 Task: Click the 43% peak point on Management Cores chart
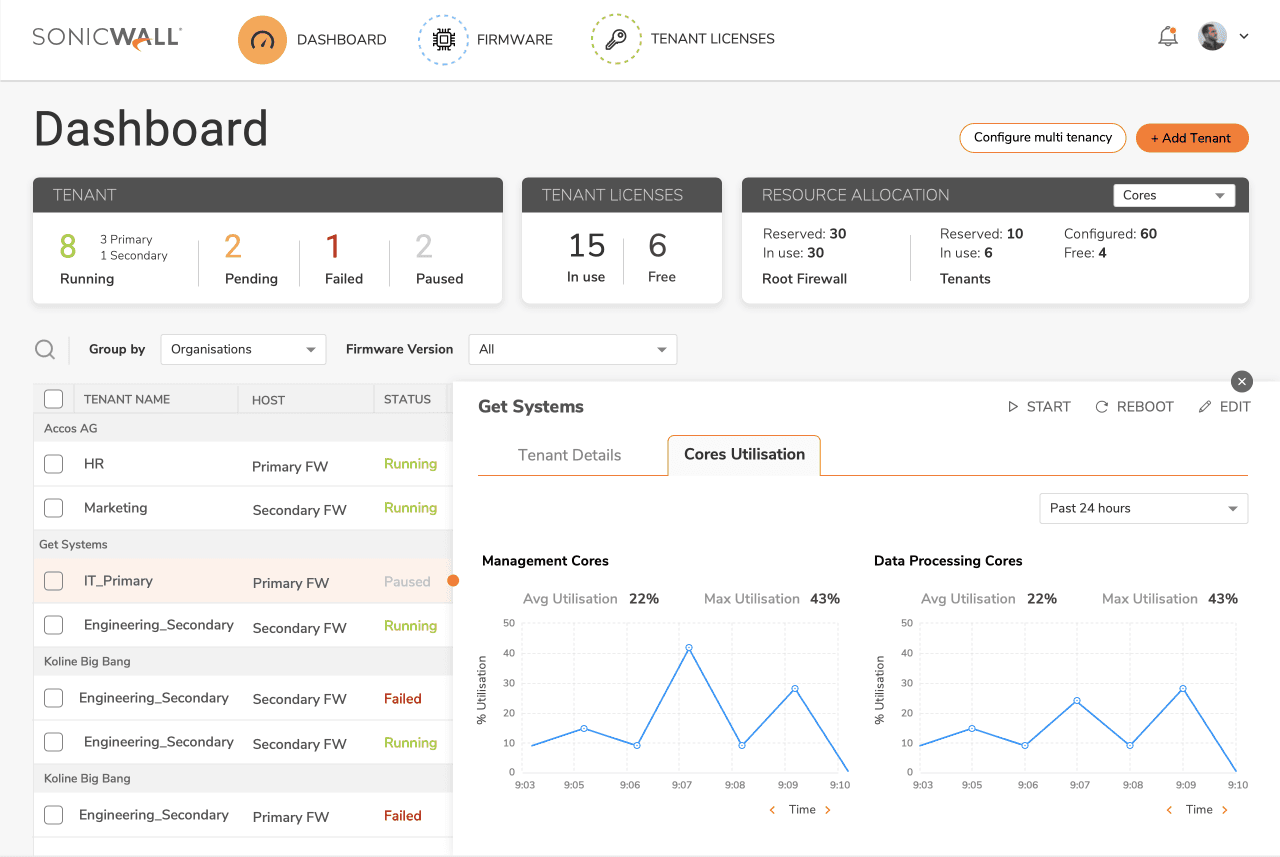coord(689,648)
